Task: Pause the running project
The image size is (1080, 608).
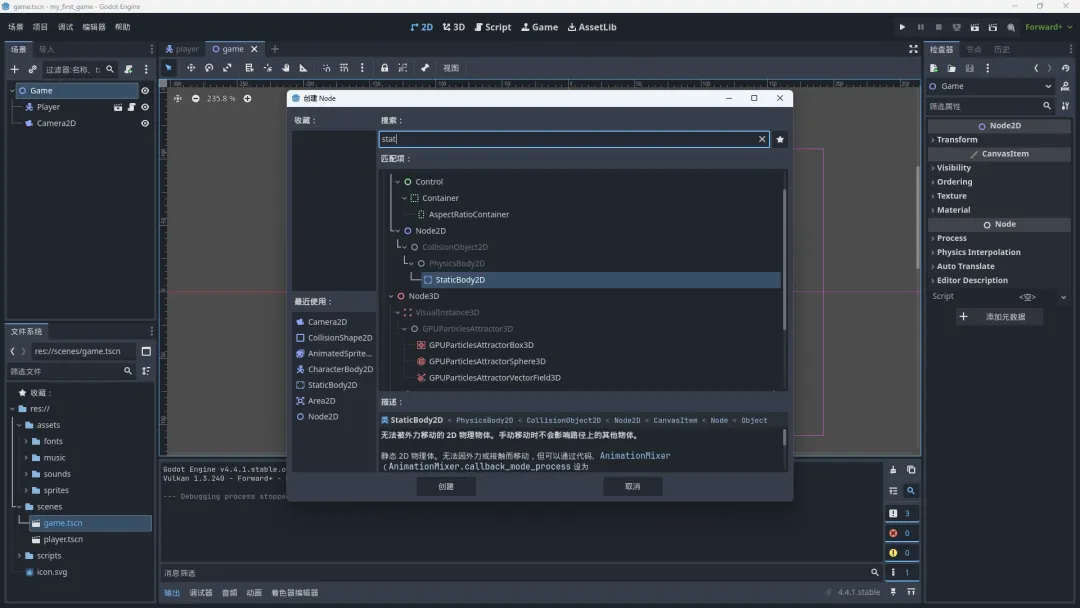Action: (920, 27)
